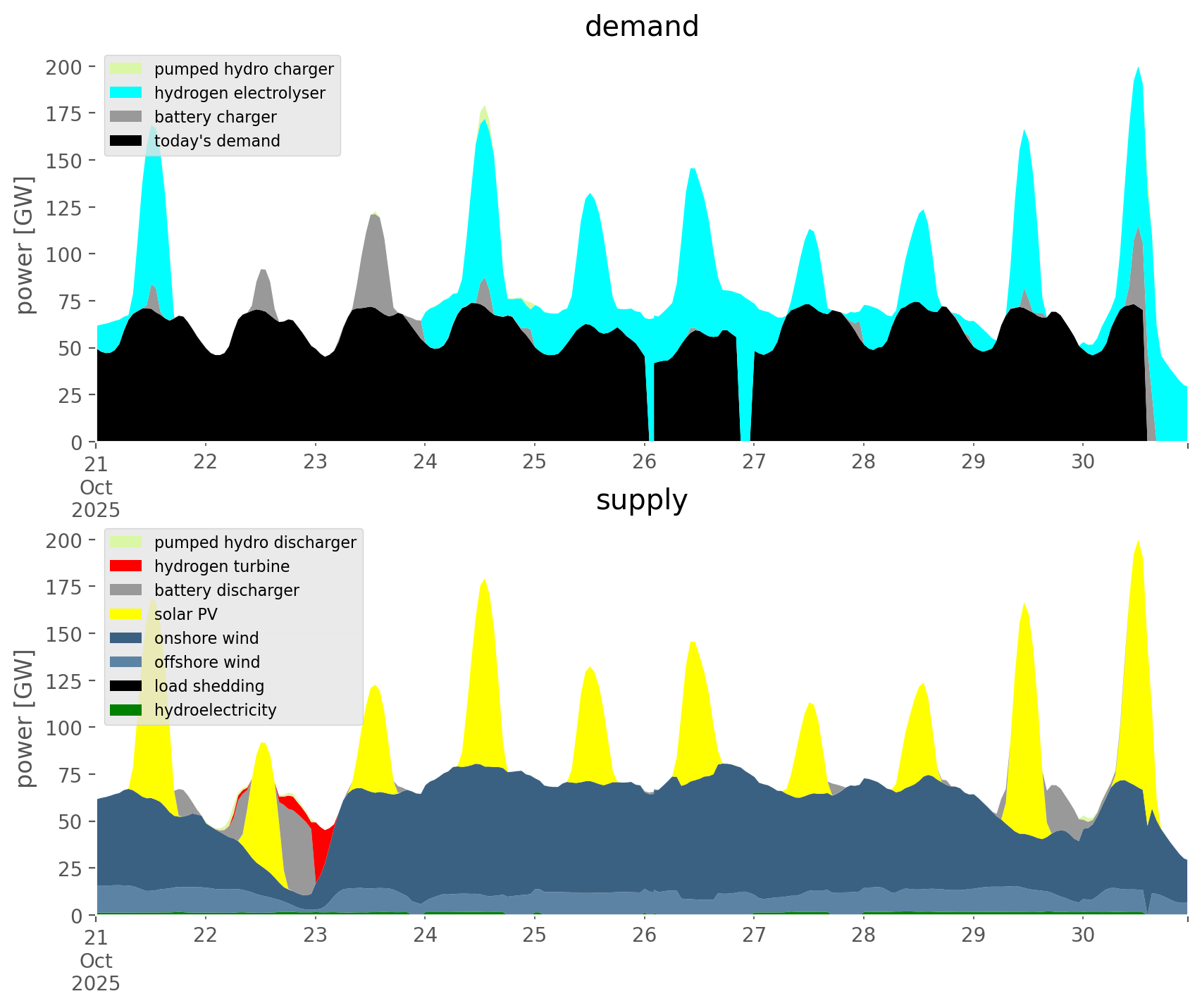Click the 200 y-axis tick on demand chart
Viewport: 1202px width, 1008px height.
point(65,67)
